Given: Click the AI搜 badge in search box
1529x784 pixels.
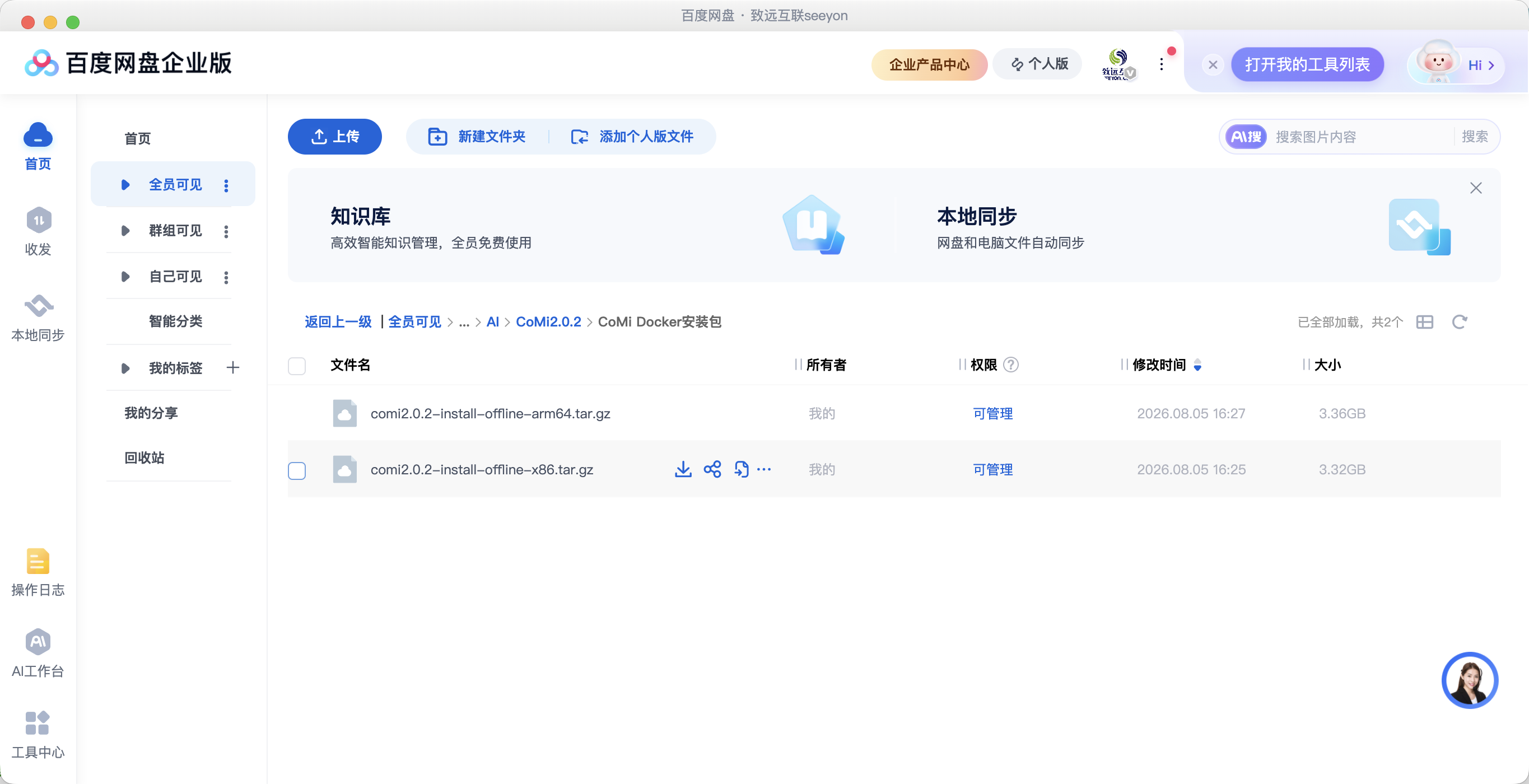Looking at the screenshot, I should [1246, 137].
